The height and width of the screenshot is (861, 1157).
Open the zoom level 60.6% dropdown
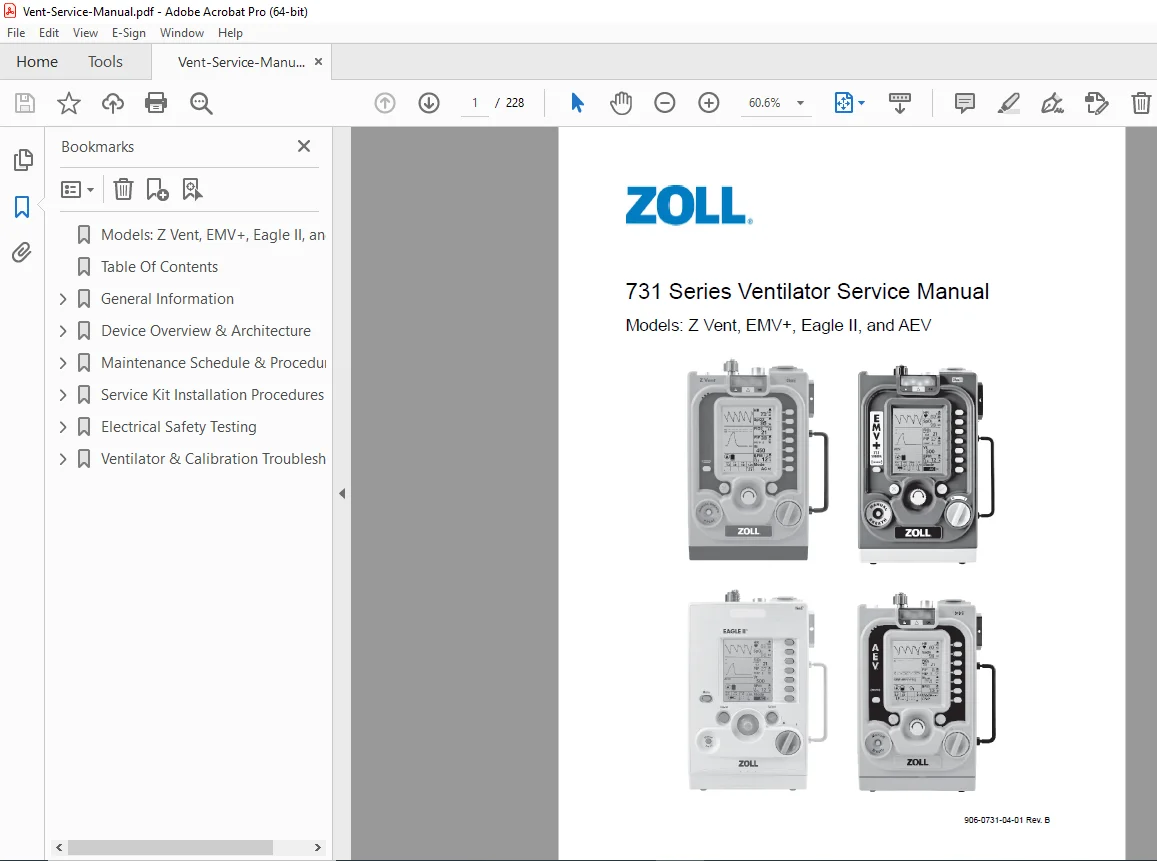(x=801, y=103)
